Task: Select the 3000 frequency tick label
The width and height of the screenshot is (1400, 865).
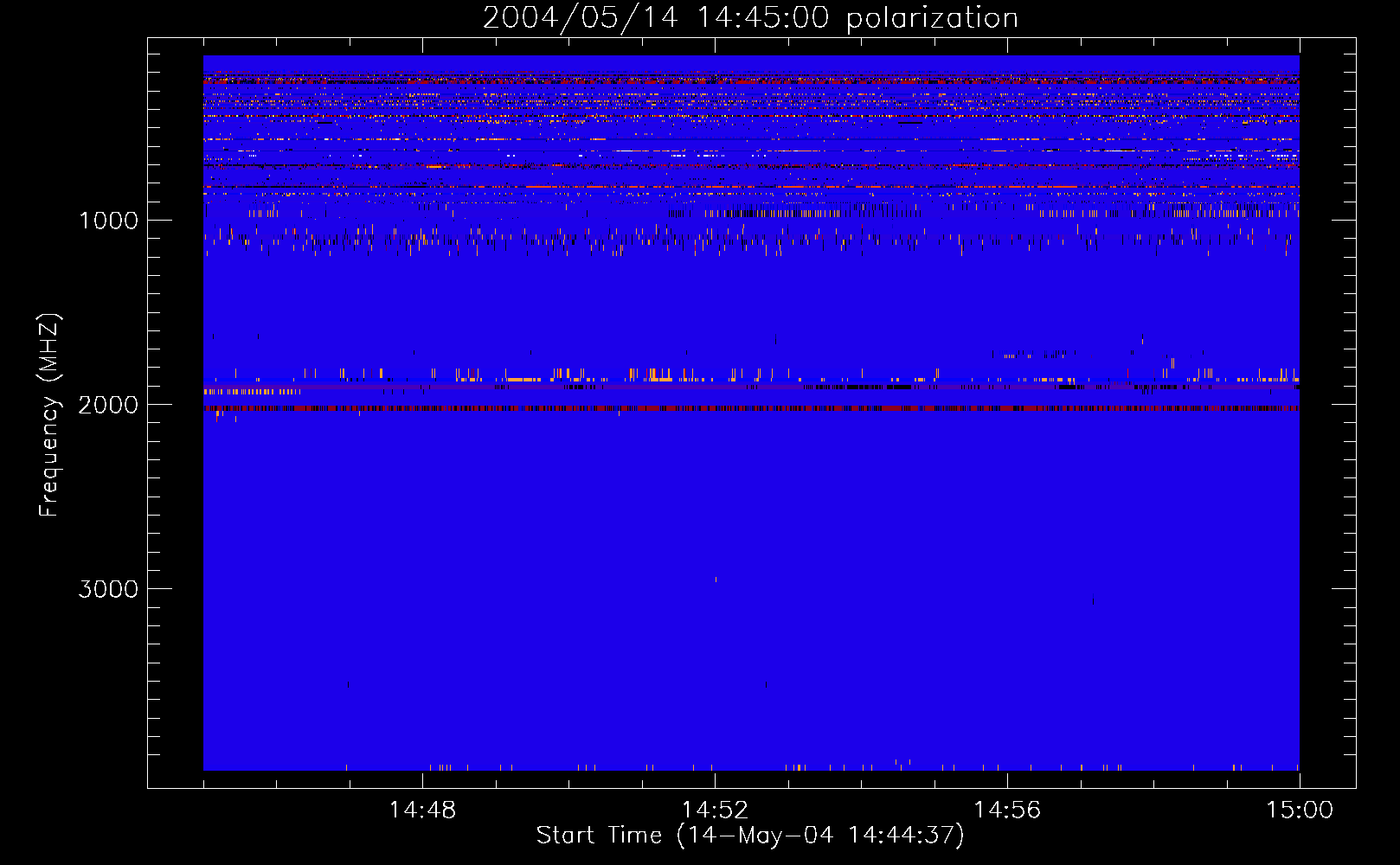Action: point(108,589)
